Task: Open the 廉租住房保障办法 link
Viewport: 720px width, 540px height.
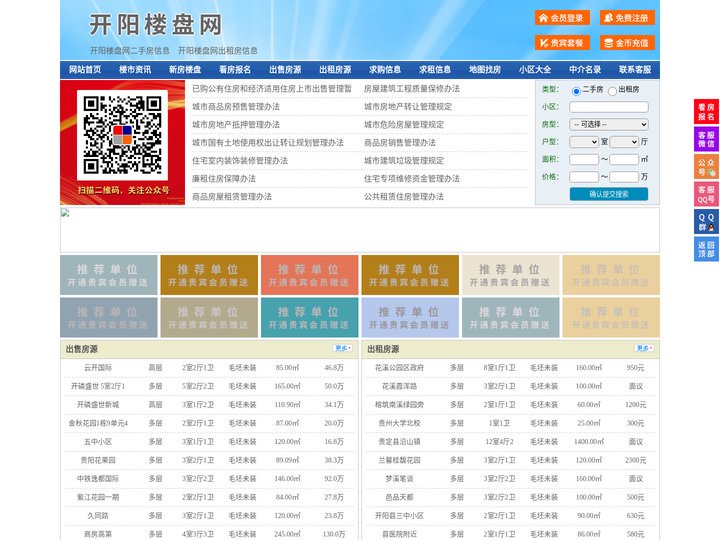Action: (224, 179)
